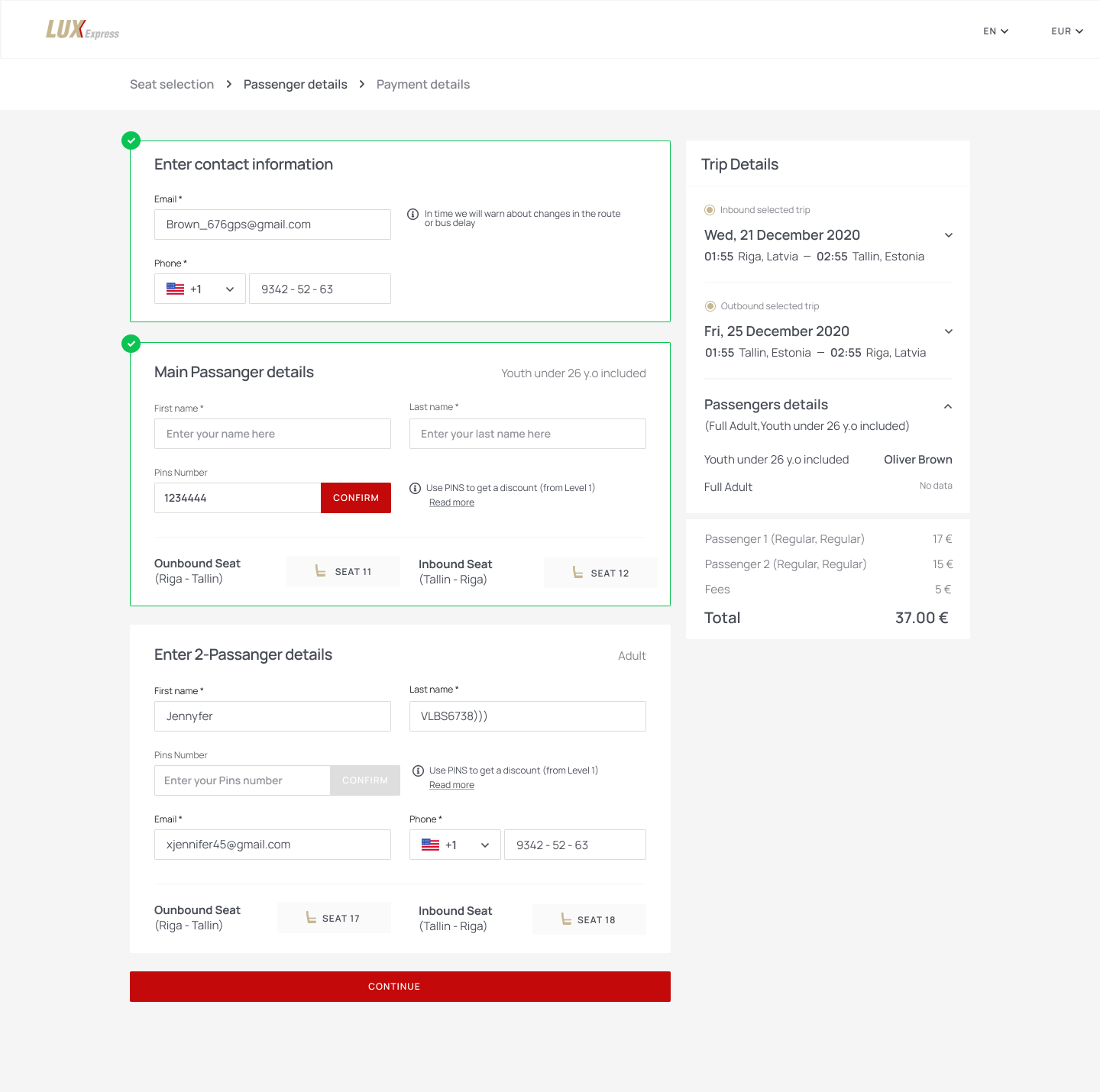Focus the xjennifer45@gmail.com email field
The image size is (1100, 1092).
[273, 845]
